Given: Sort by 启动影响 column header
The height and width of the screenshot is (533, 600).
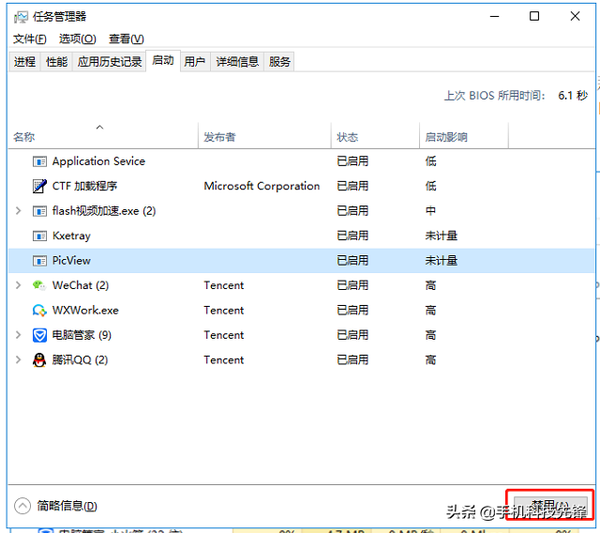Looking at the screenshot, I should (446, 137).
